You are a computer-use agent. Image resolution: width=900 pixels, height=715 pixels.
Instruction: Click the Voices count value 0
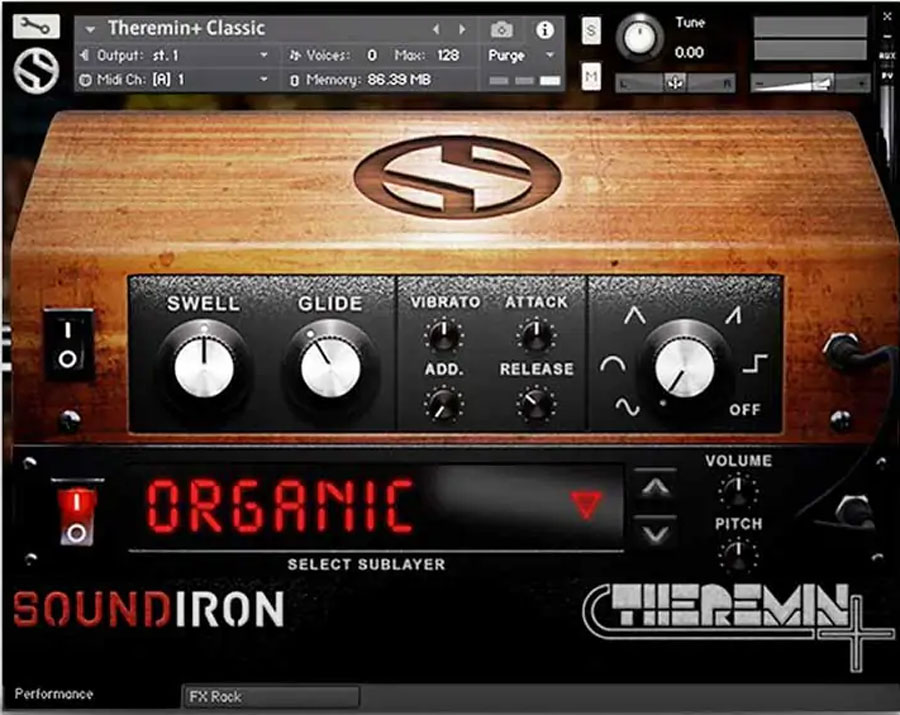tap(372, 55)
